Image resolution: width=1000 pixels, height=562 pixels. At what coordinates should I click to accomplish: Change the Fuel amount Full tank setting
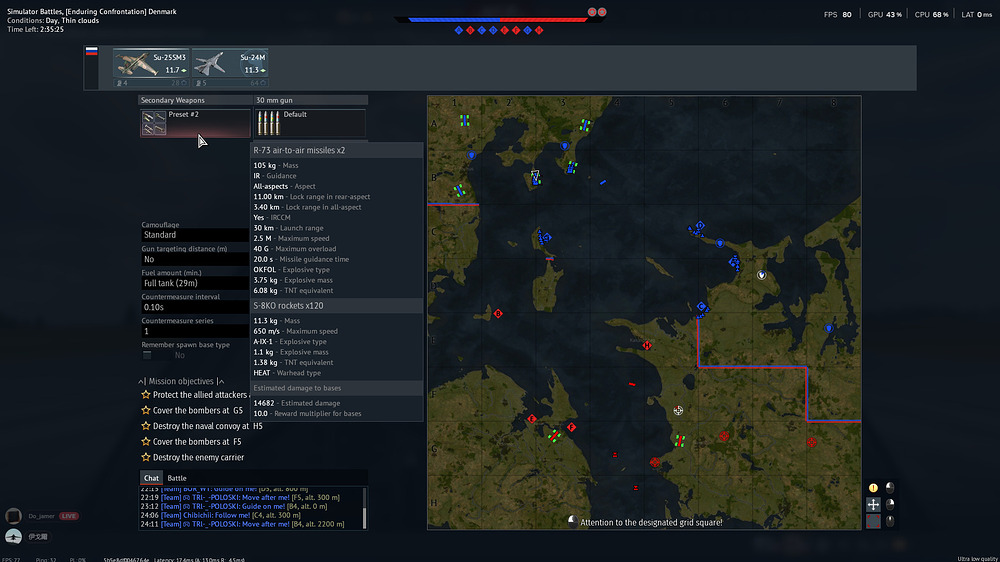point(193,283)
